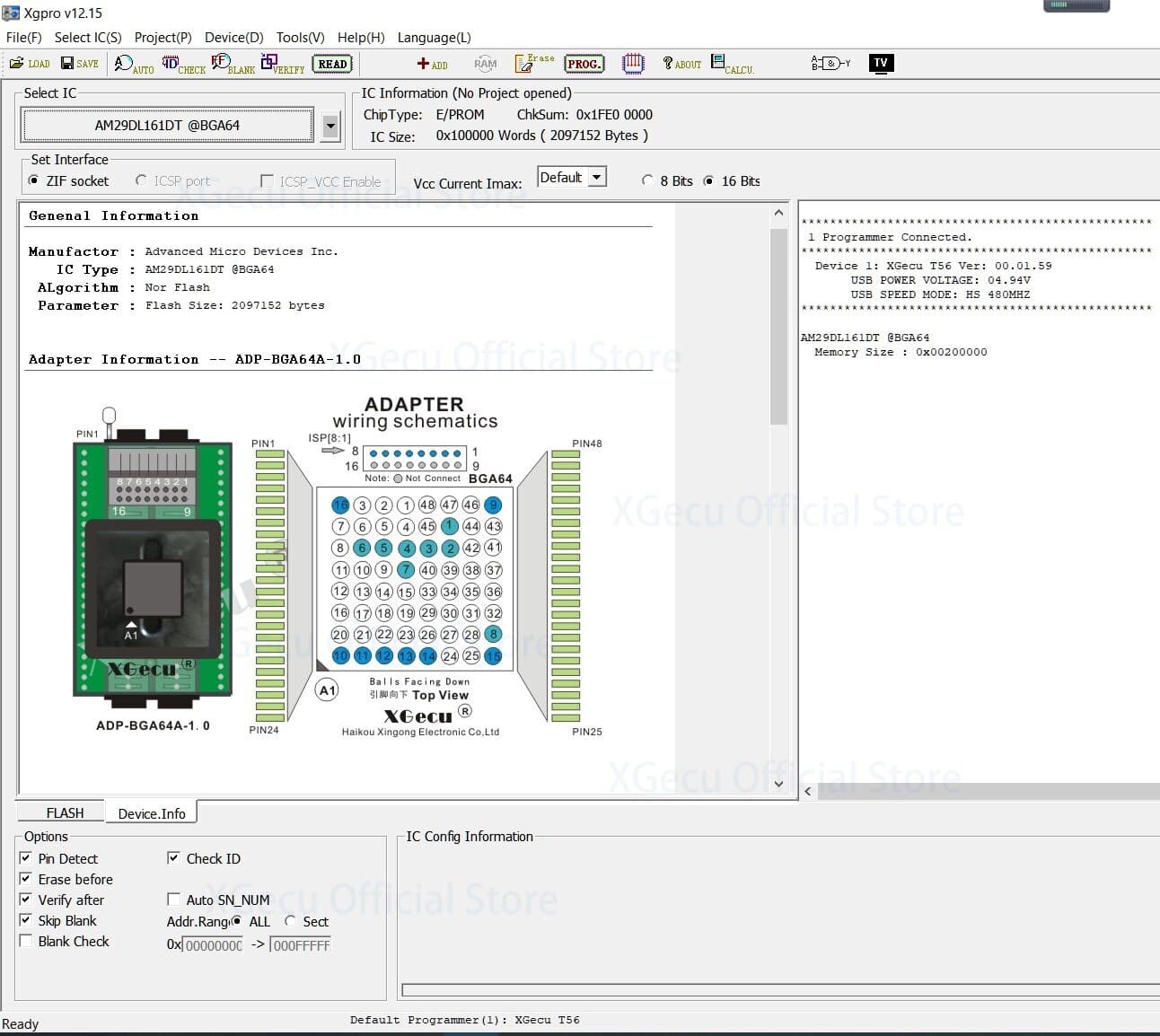Screen dimensions: 1160x1036
Task: Open the Erase tool
Action: click(530, 63)
